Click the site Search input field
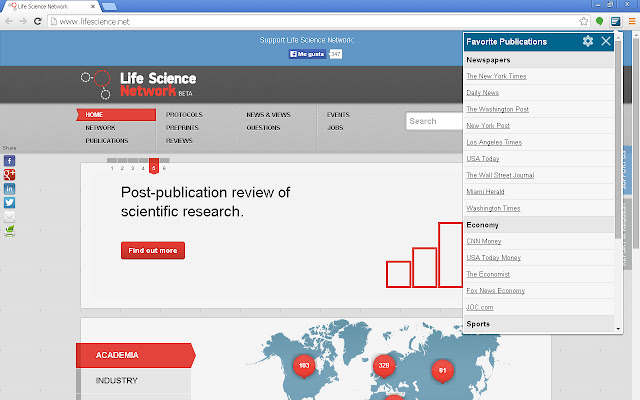This screenshot has width=640, height=400. pos(434,121)
